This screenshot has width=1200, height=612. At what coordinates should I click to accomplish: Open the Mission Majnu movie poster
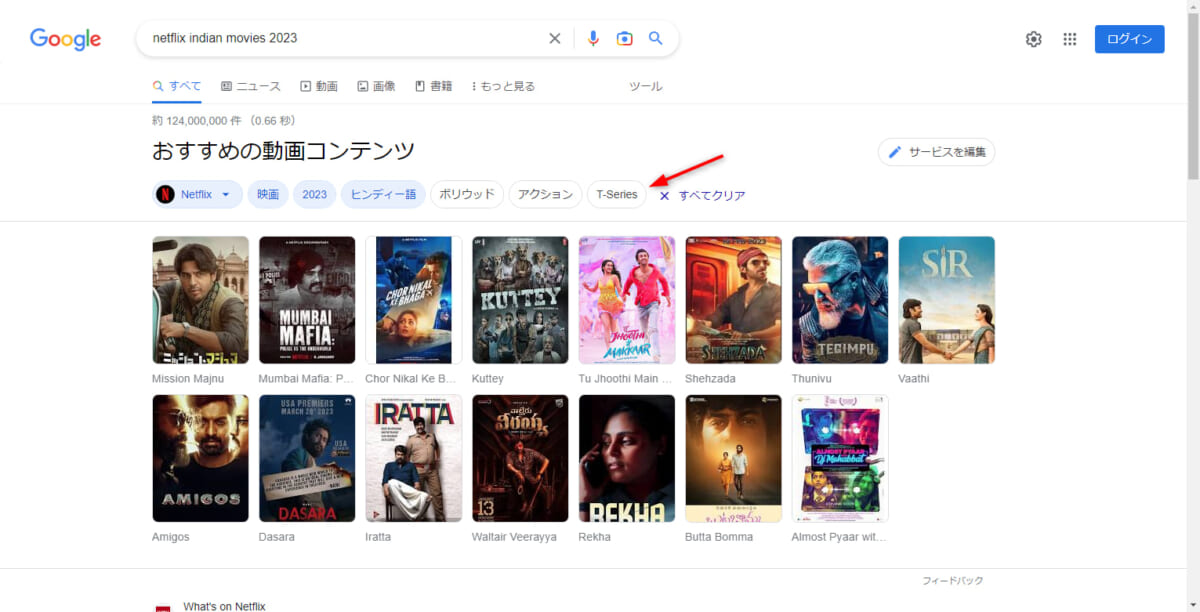[200, 300]
